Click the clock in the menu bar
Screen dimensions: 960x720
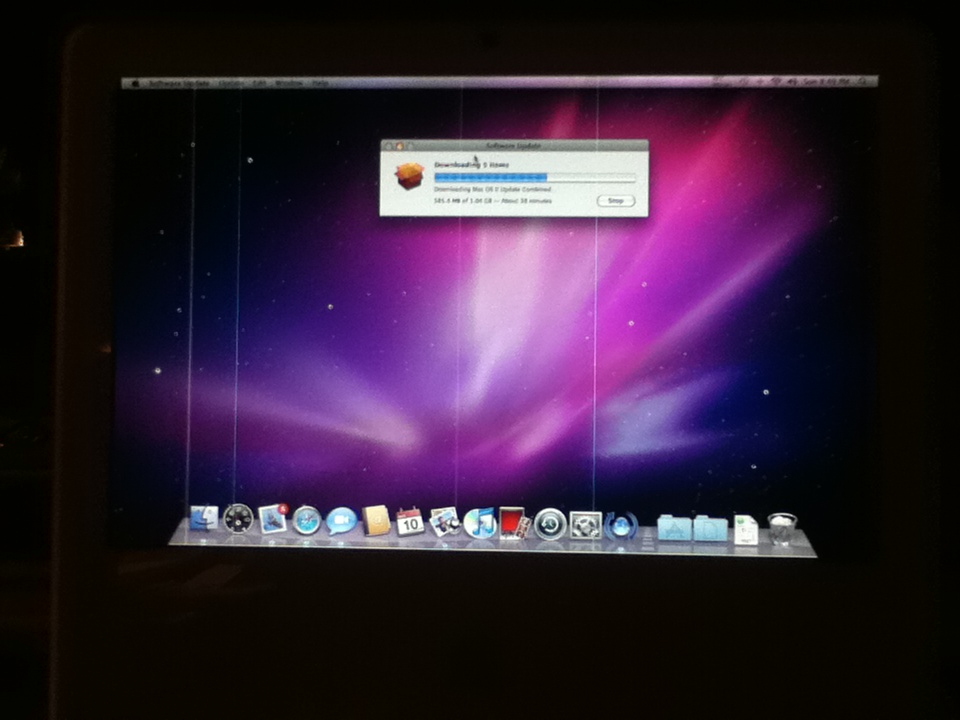(x=825, y=81)
